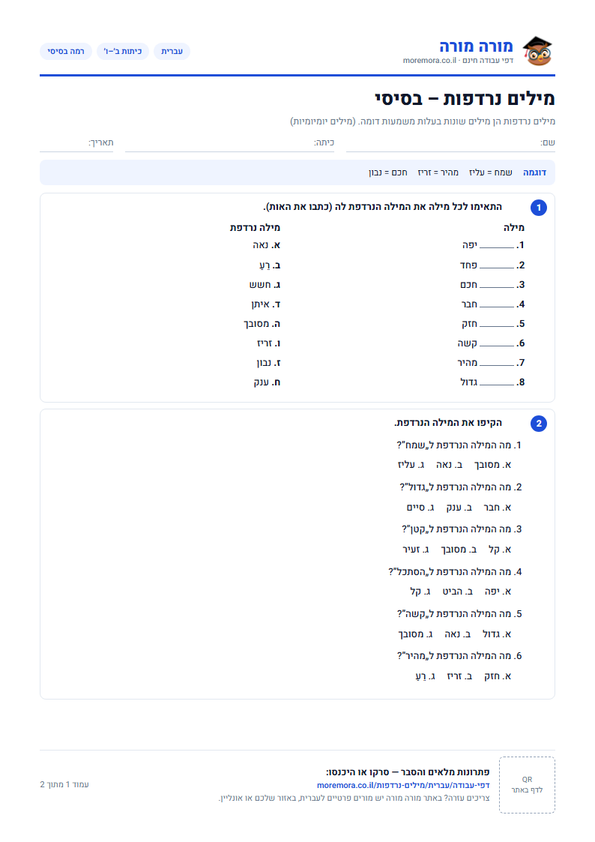This screenshot has width=595, height=842.
Task: Choose answer ג. זעיר for question 3
Action: pyautogui.click(x=416, y=550)
